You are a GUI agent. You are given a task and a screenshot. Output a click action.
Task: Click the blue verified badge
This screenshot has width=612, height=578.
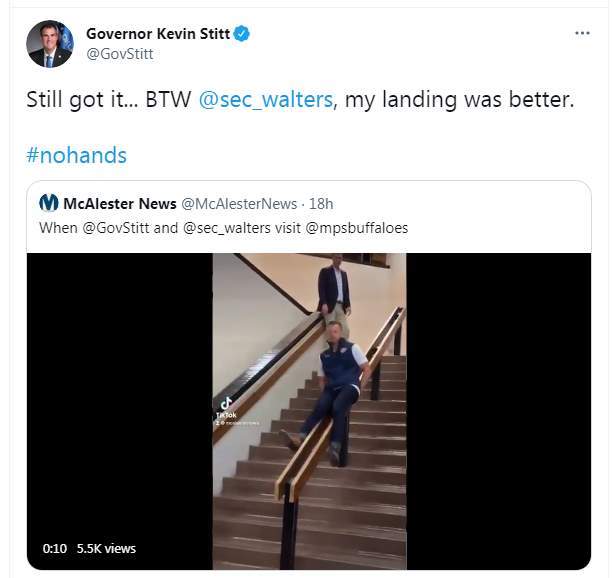[242, 34]
